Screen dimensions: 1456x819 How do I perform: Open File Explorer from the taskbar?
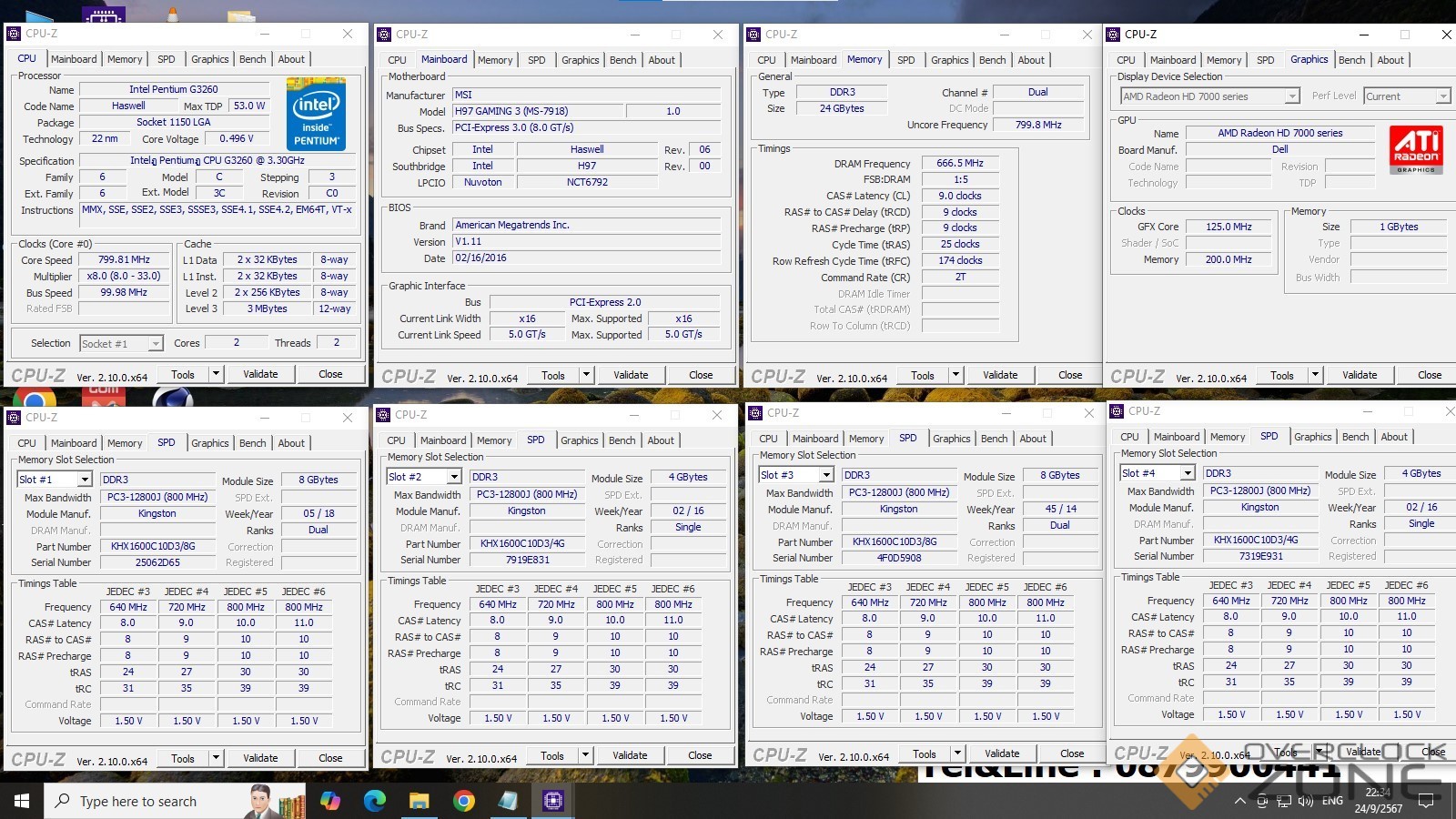(x=419, y=801)
